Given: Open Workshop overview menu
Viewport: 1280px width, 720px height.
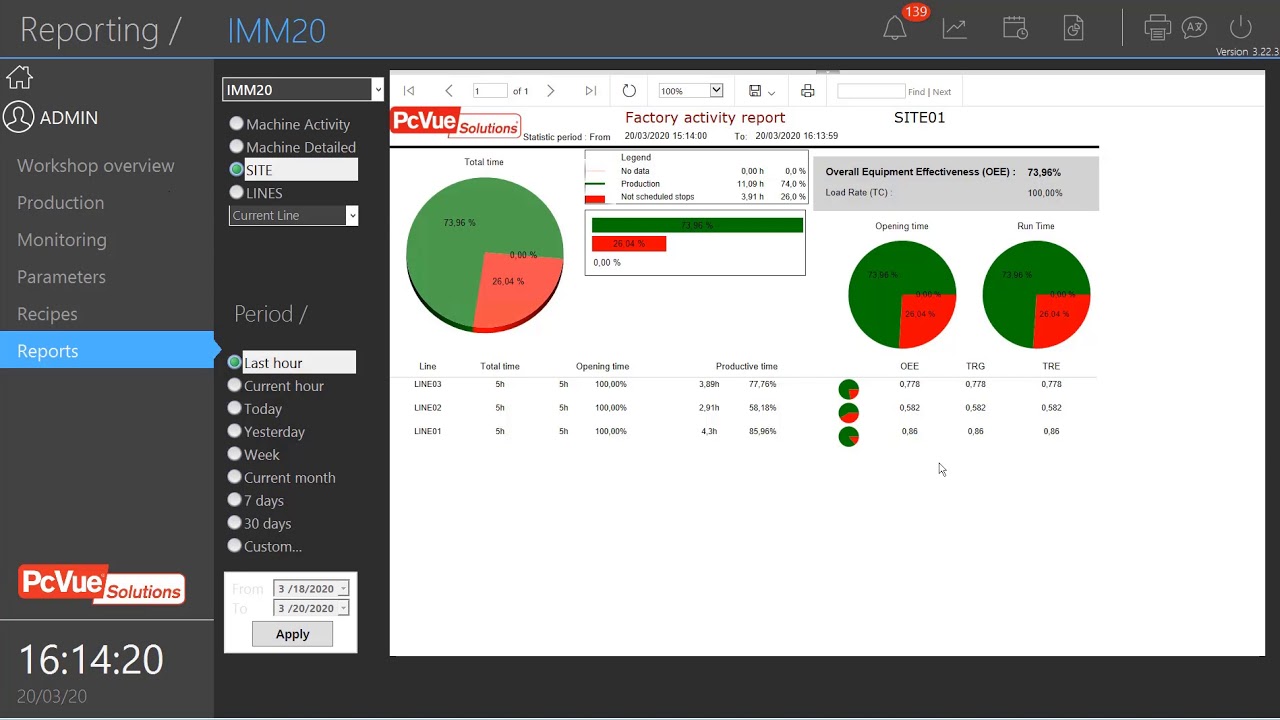Looking at the screenshot, I should (x=96, y=166).
